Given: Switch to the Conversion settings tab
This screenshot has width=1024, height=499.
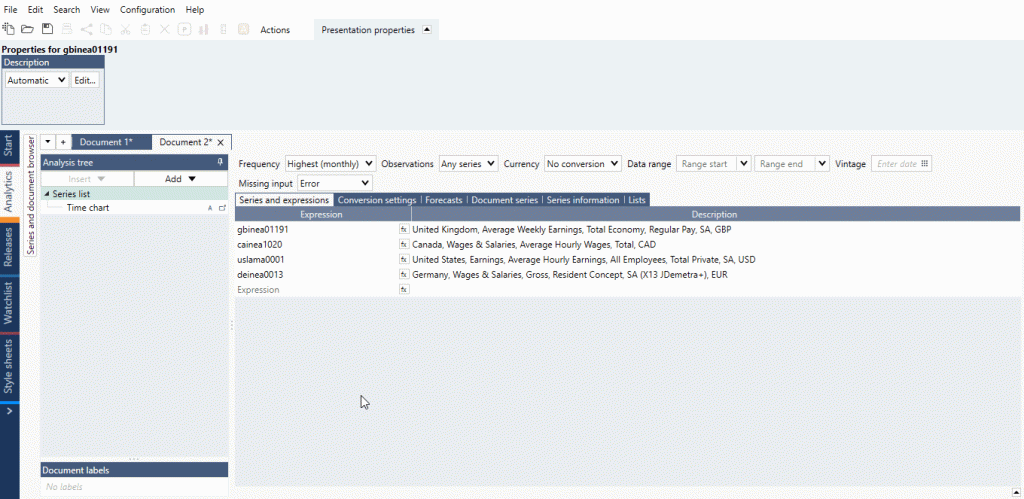Looking at the screenshot, I should [x=376, y=200].
